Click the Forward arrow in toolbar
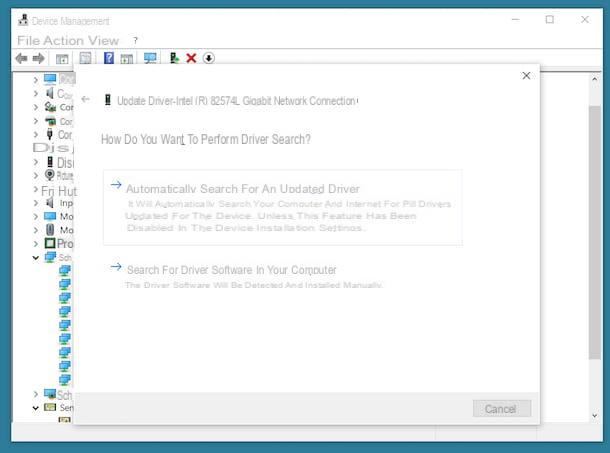 [x=38, y=59]
